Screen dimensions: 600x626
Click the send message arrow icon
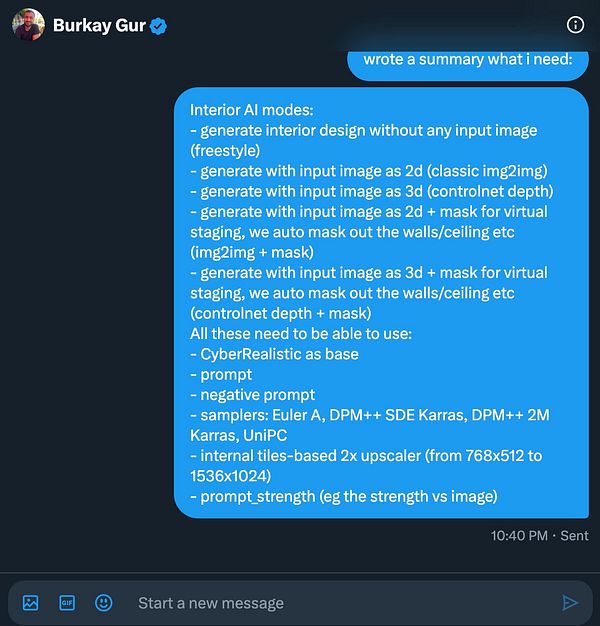click(x=570, y=602)
